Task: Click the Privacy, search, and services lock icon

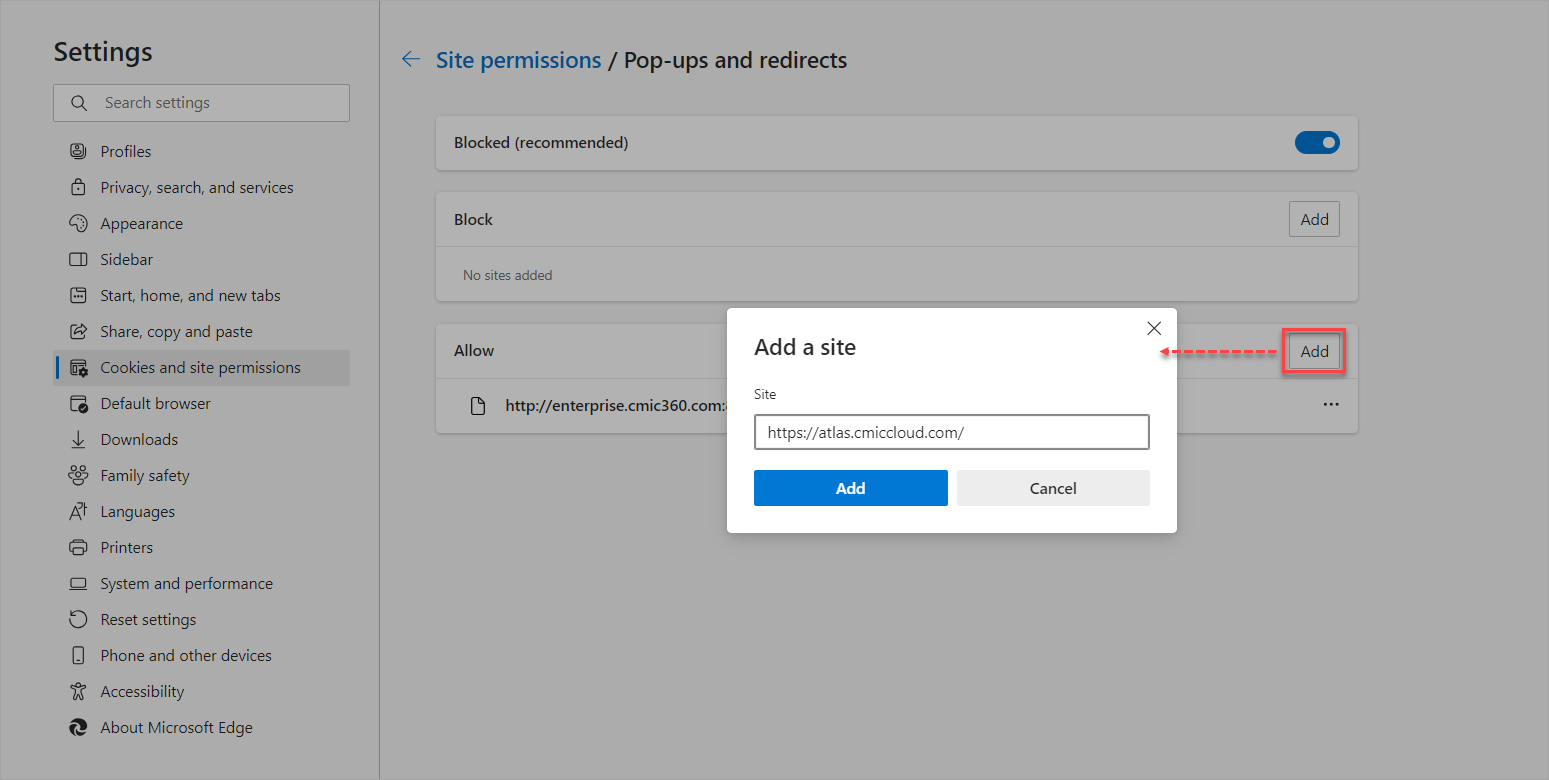Action: pos(78,187)
